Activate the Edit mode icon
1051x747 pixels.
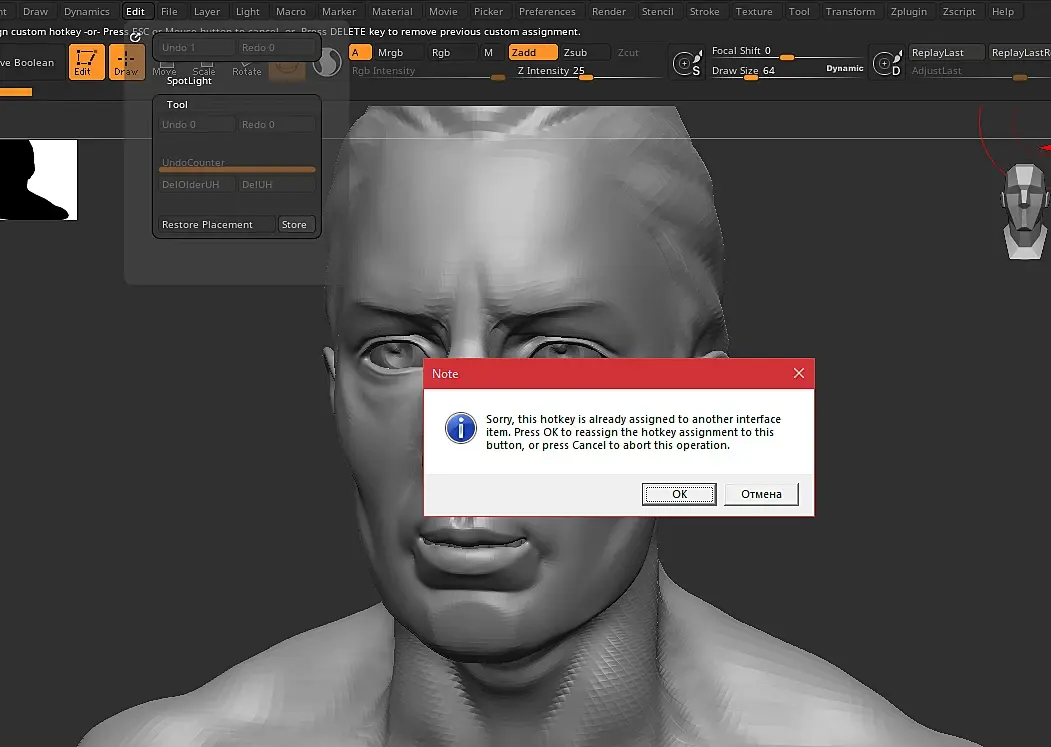[x=86, y=62]
